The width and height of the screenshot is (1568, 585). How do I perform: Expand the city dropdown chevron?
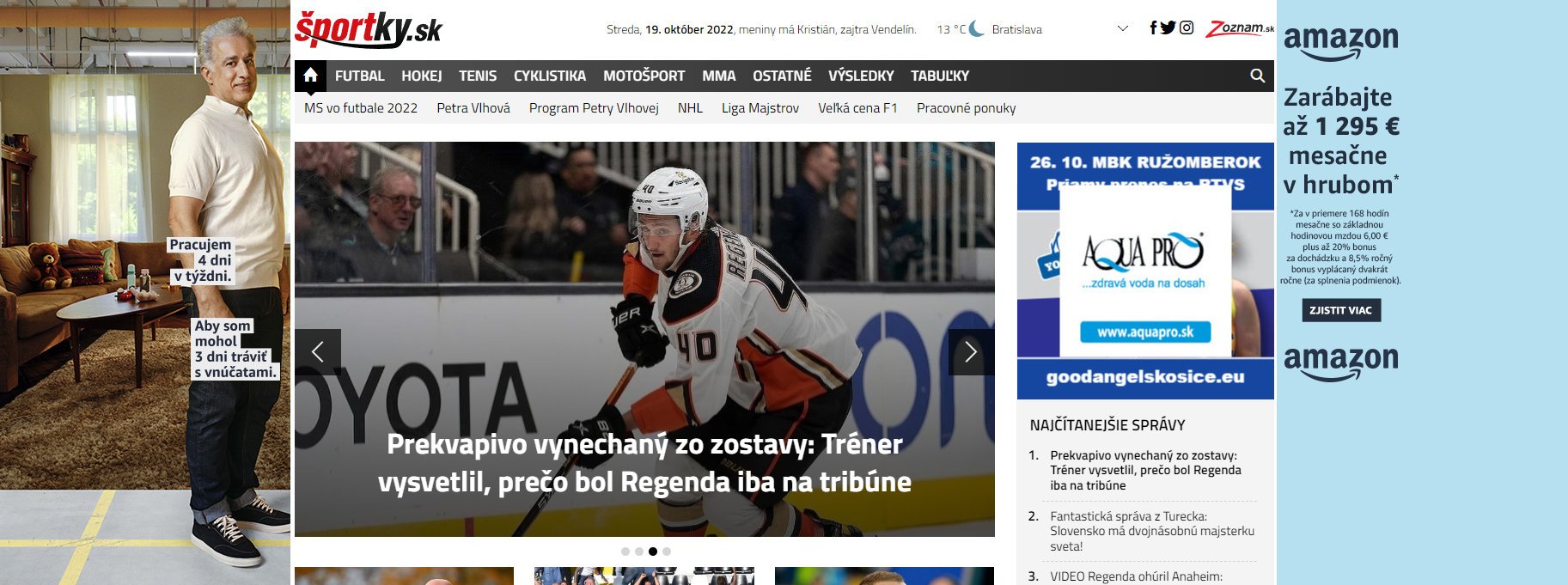click(1122, 28)
